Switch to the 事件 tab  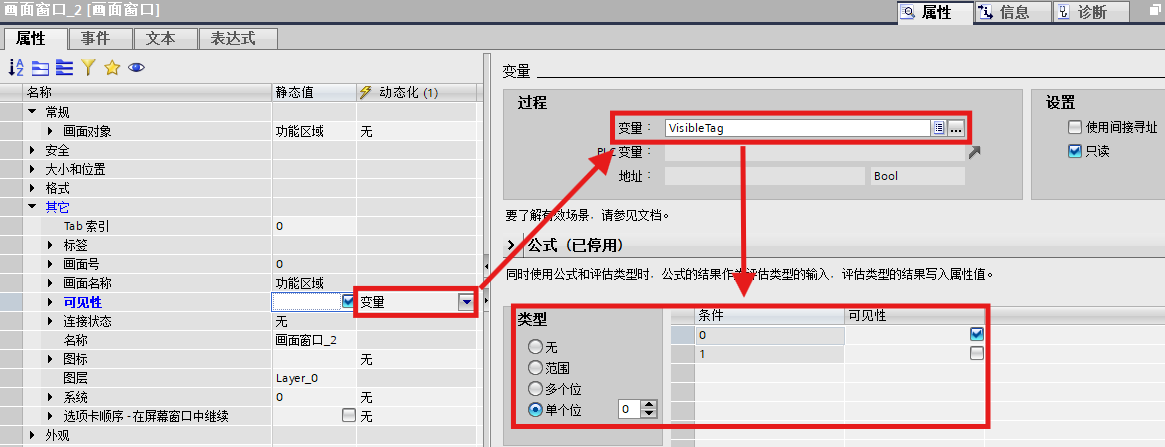click(95, 38)
